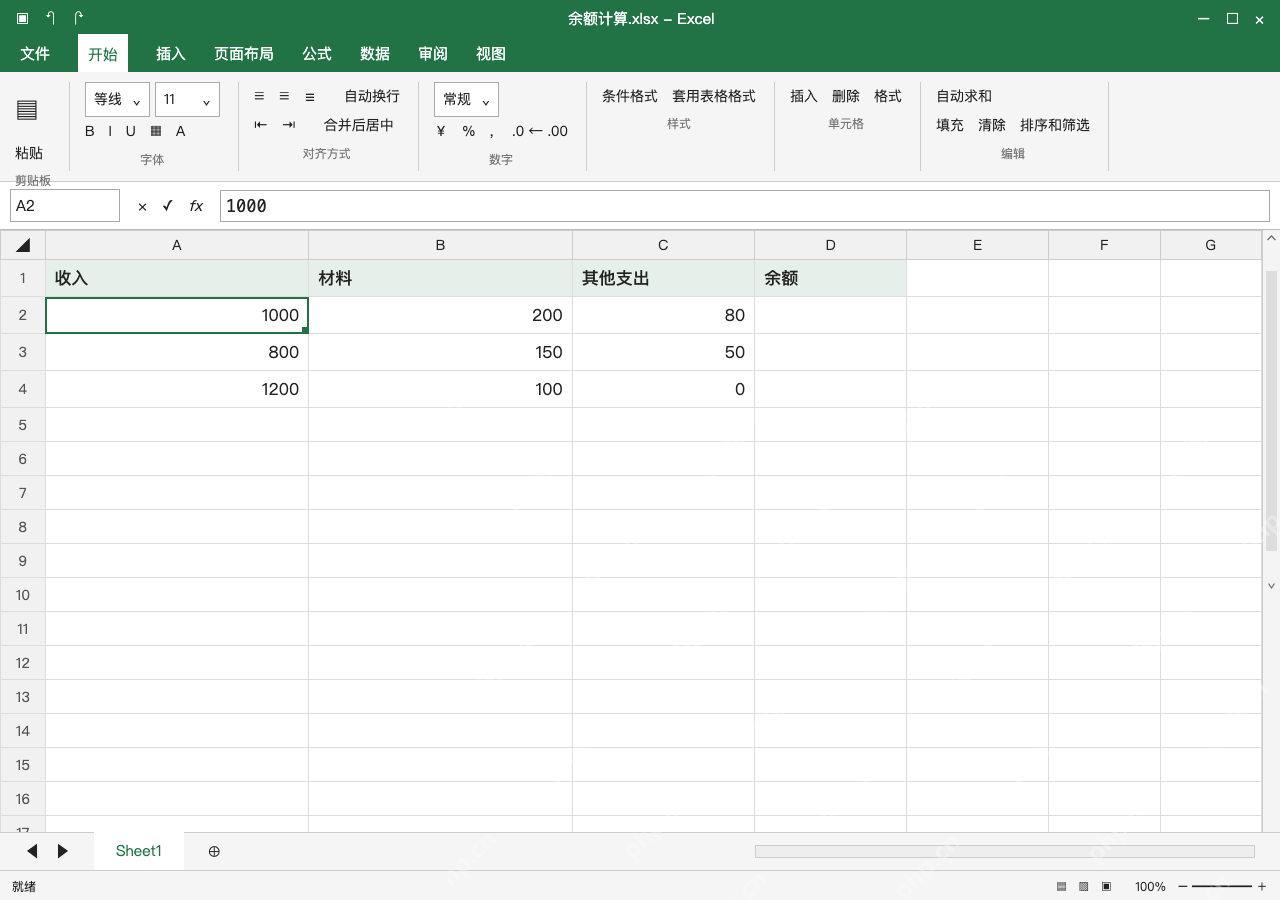Toggle 自动换行 wrap text
The image size is (1280, 900).
tap(372, 96)
